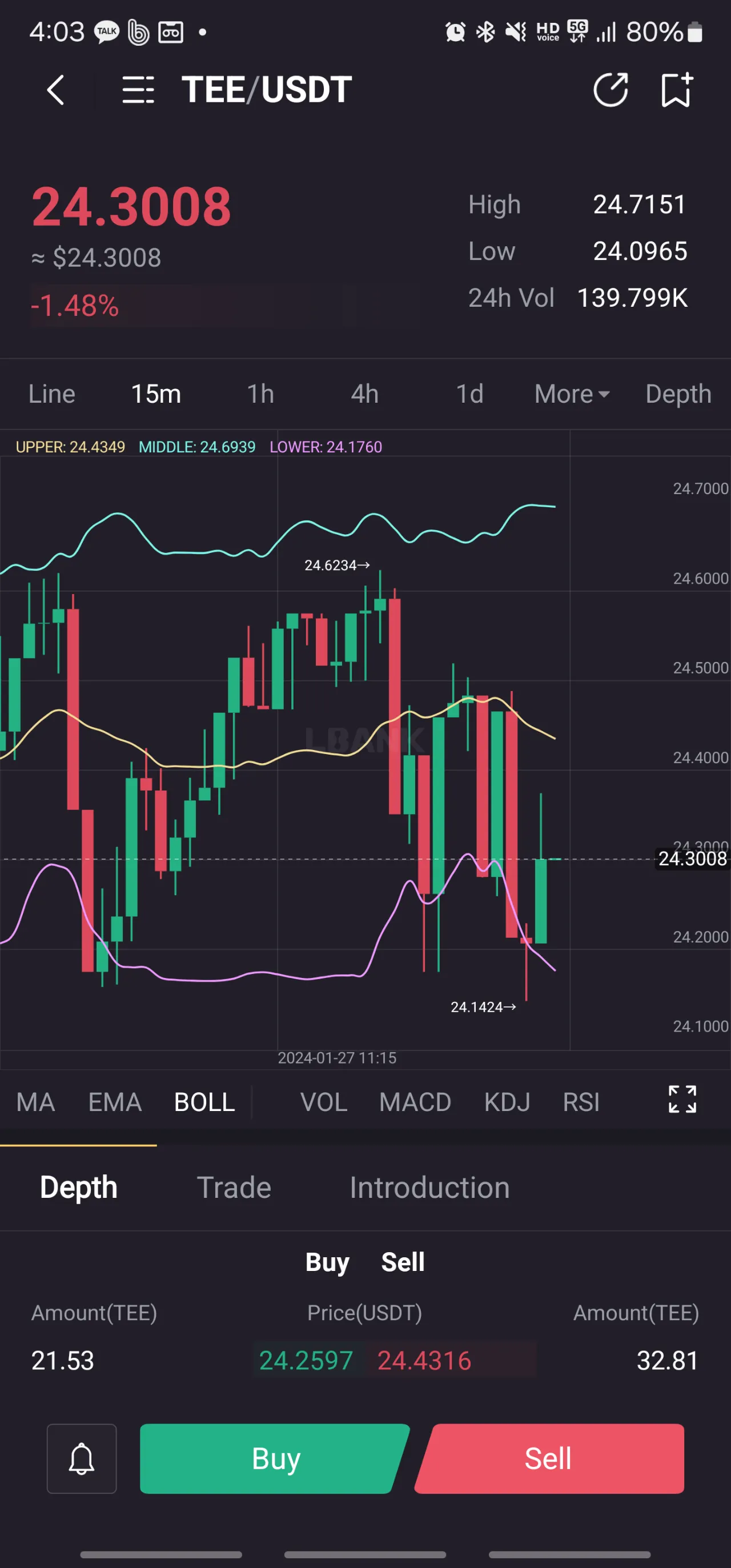The width and height of the screenshot is (731, 1568).
Task: Enable the MA indicator
Action: 36,1102
